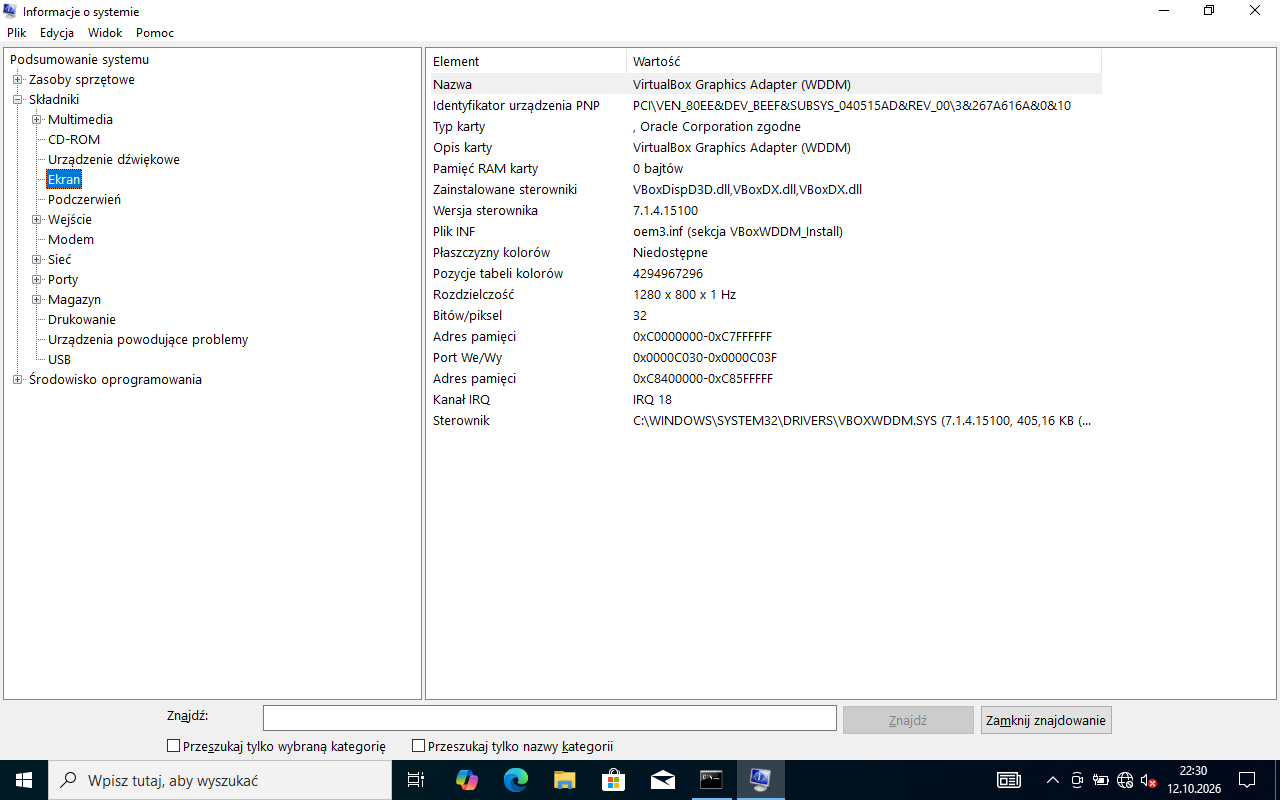Select Podsumowanie systemu tree root
1280x800 pixels.
click(x=79, y=60)
